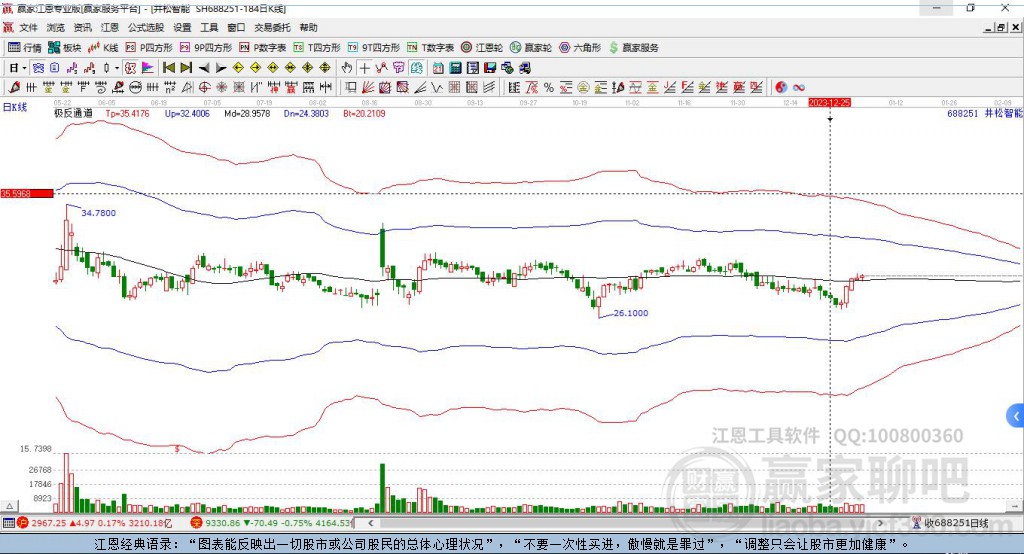The height and width of the screenshot is (554, 1024).
Task: Switch to K线 chart view
Action: coord(103,48)
